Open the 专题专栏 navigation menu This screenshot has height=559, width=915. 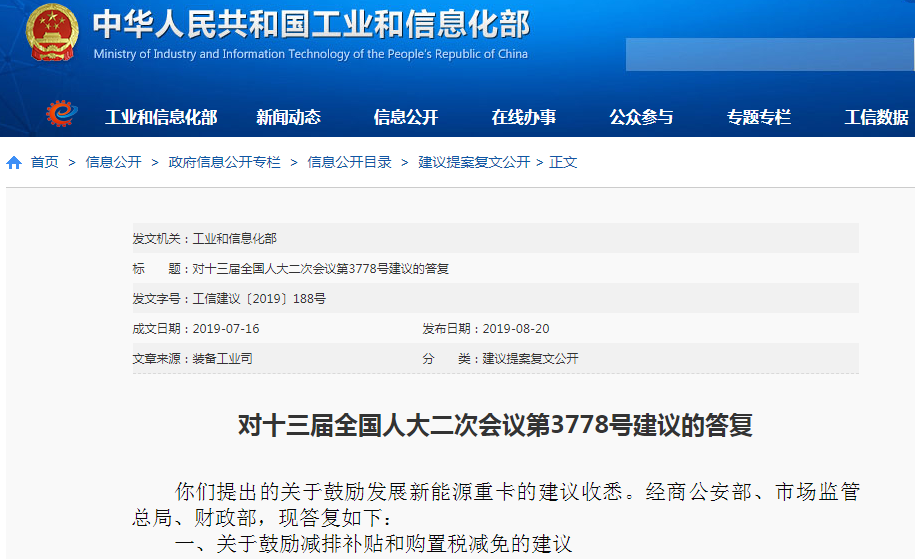[759, 117]
